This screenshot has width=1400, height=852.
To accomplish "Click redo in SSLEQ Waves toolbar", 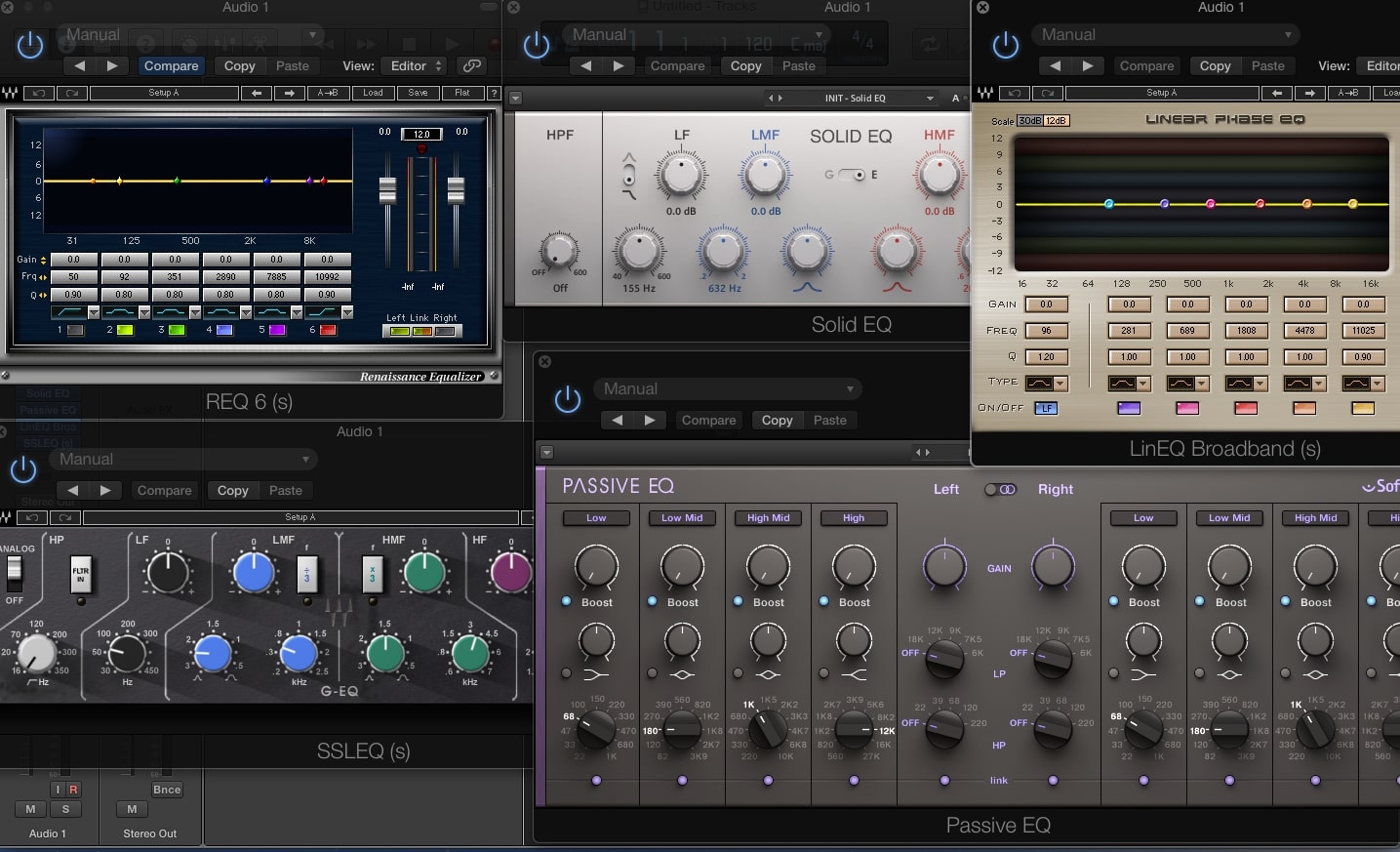I will 65,517.
